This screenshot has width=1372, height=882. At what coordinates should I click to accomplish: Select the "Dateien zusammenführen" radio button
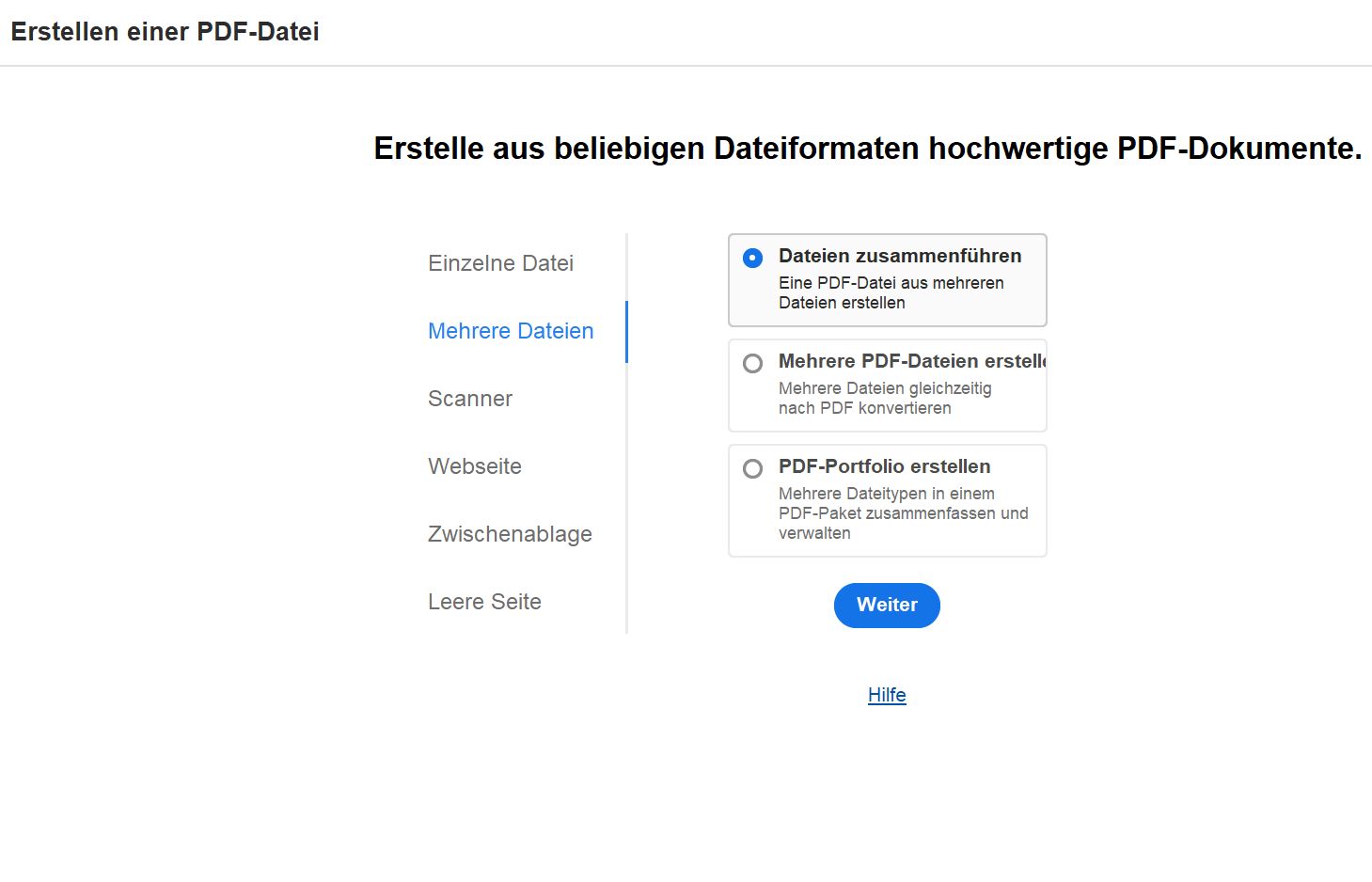(752, 256)
